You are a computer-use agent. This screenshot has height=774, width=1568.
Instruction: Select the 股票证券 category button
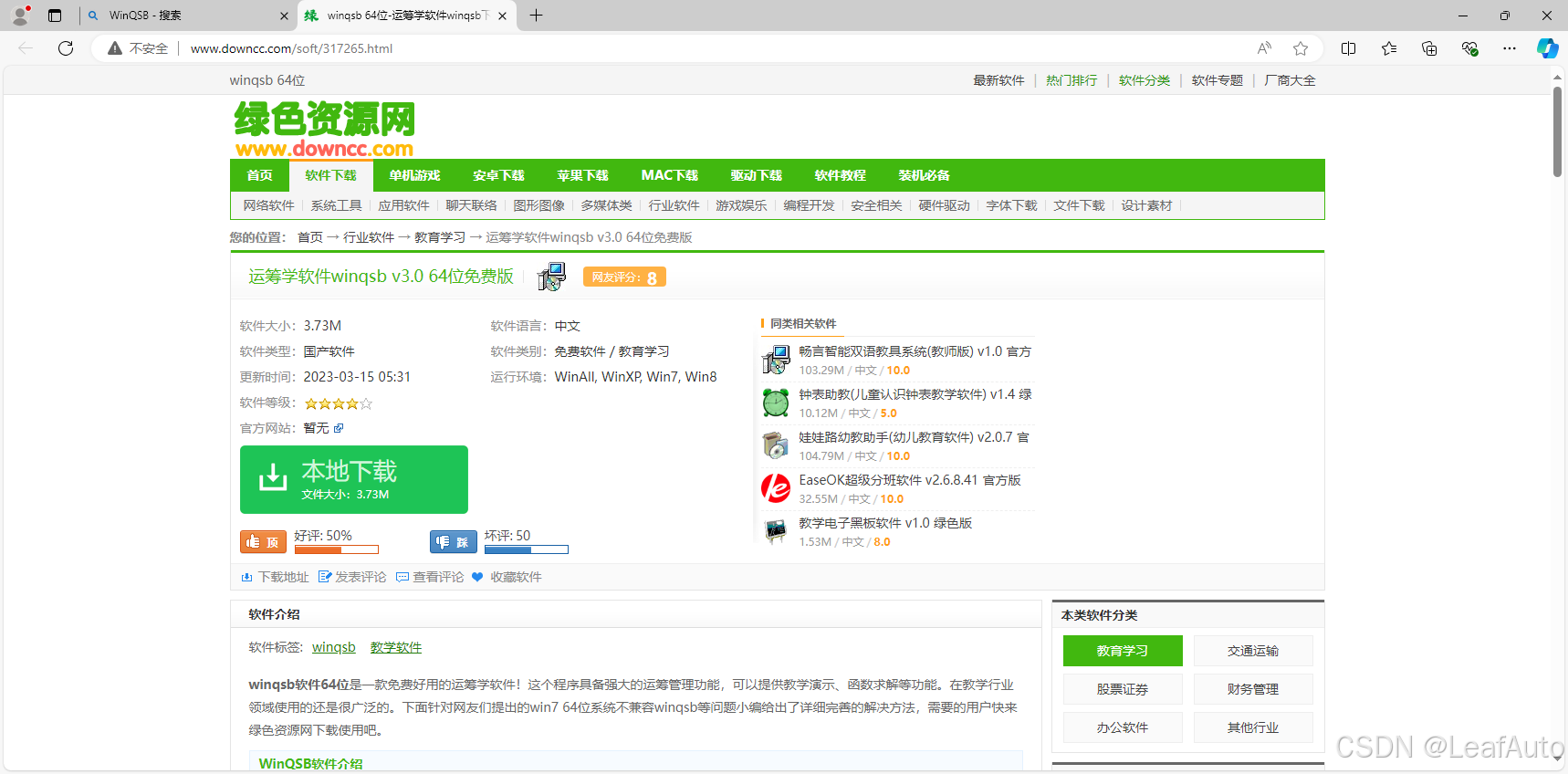(1123, 689)
